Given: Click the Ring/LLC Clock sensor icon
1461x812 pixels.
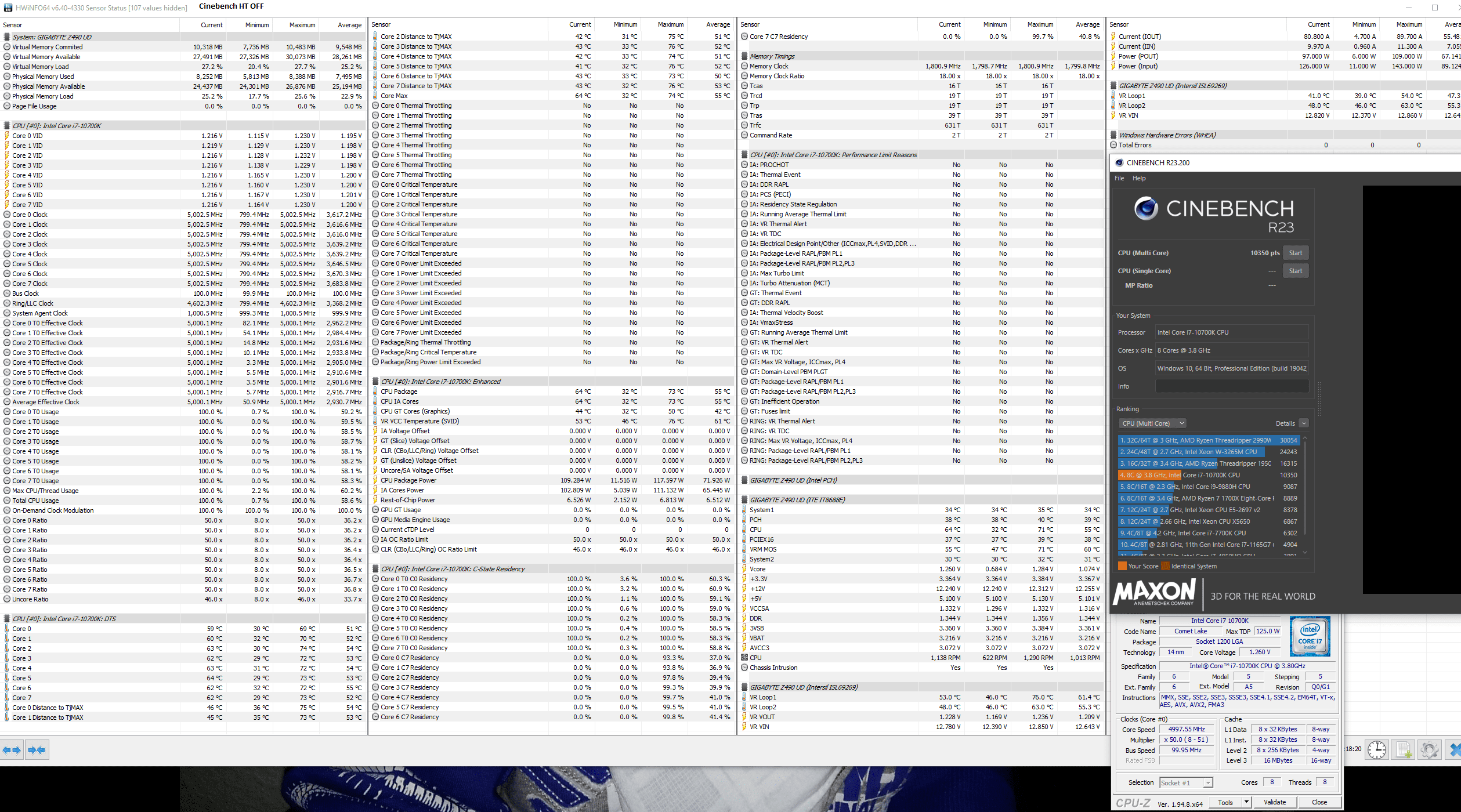Looking at the screenshot, I should coord(7,303).
